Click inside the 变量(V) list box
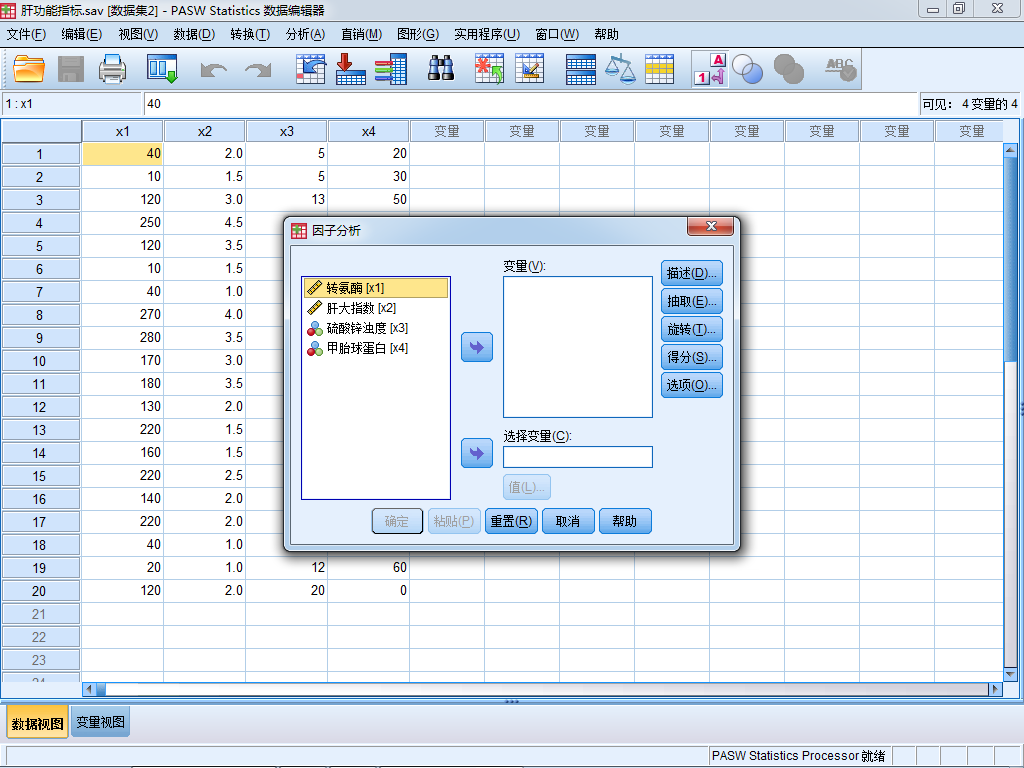 pyautogui.click(x=578, y=347)
